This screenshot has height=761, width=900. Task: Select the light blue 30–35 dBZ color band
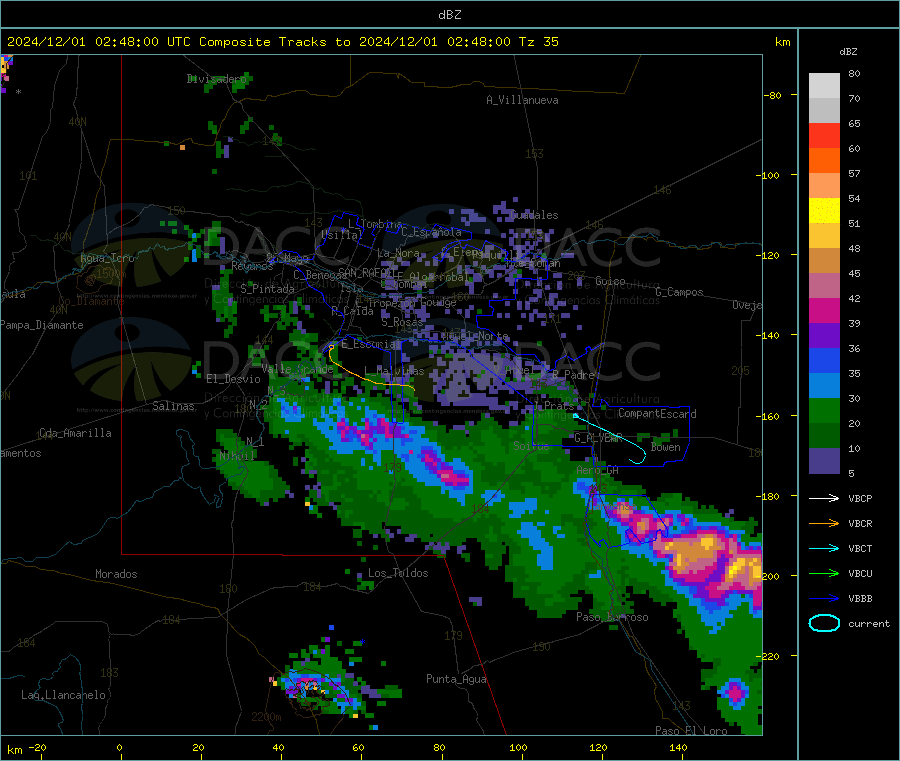pos(824,386)
